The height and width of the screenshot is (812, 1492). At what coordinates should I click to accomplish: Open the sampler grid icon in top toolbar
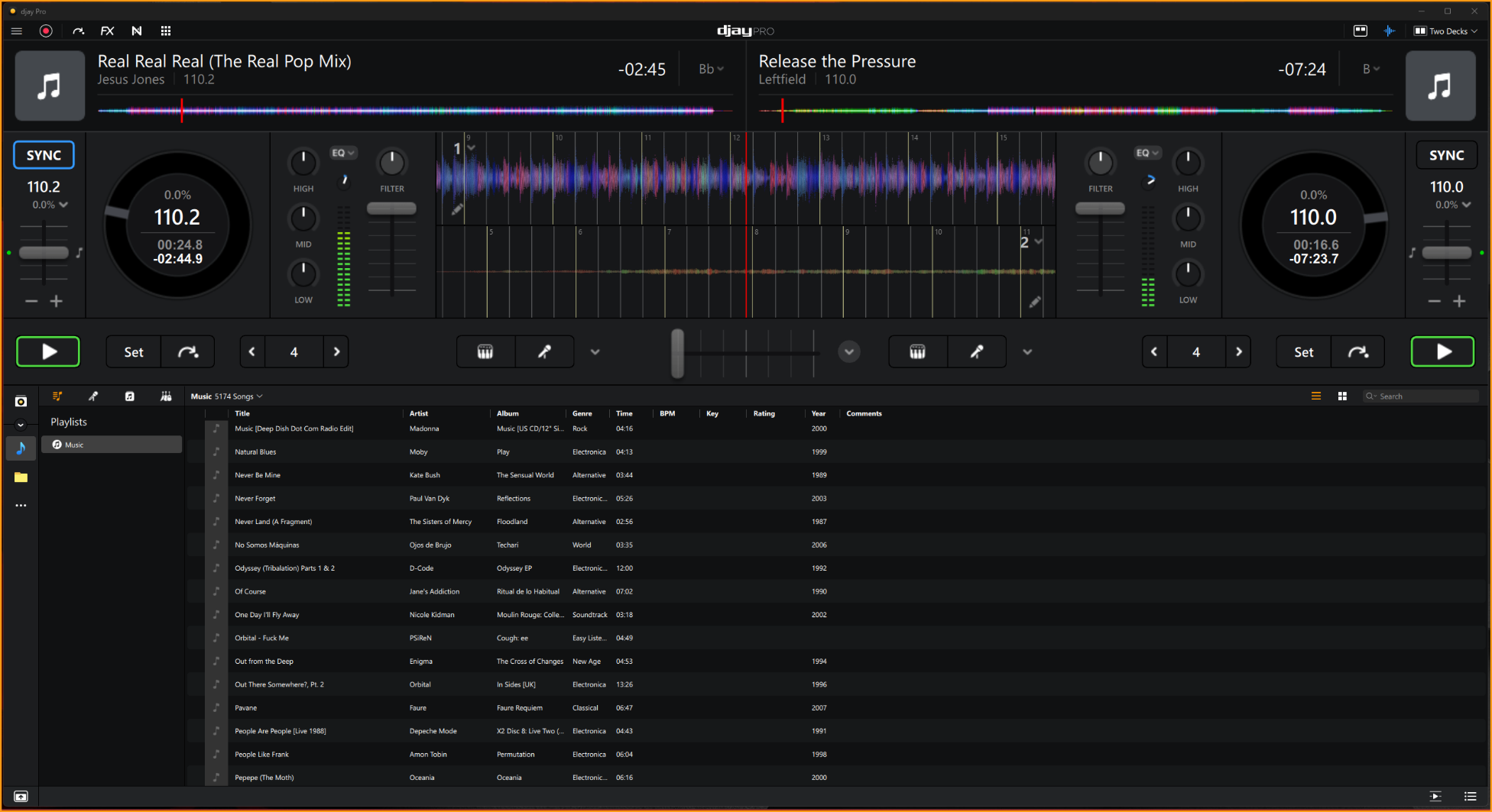[x=166, y=31]
